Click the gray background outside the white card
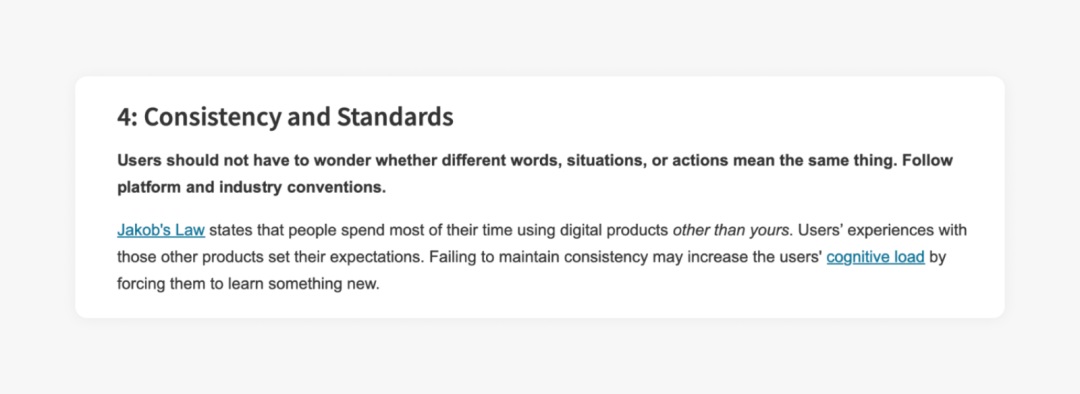Image resolution: width=1080 pixels, height=394 pixels. pos(540,36)
